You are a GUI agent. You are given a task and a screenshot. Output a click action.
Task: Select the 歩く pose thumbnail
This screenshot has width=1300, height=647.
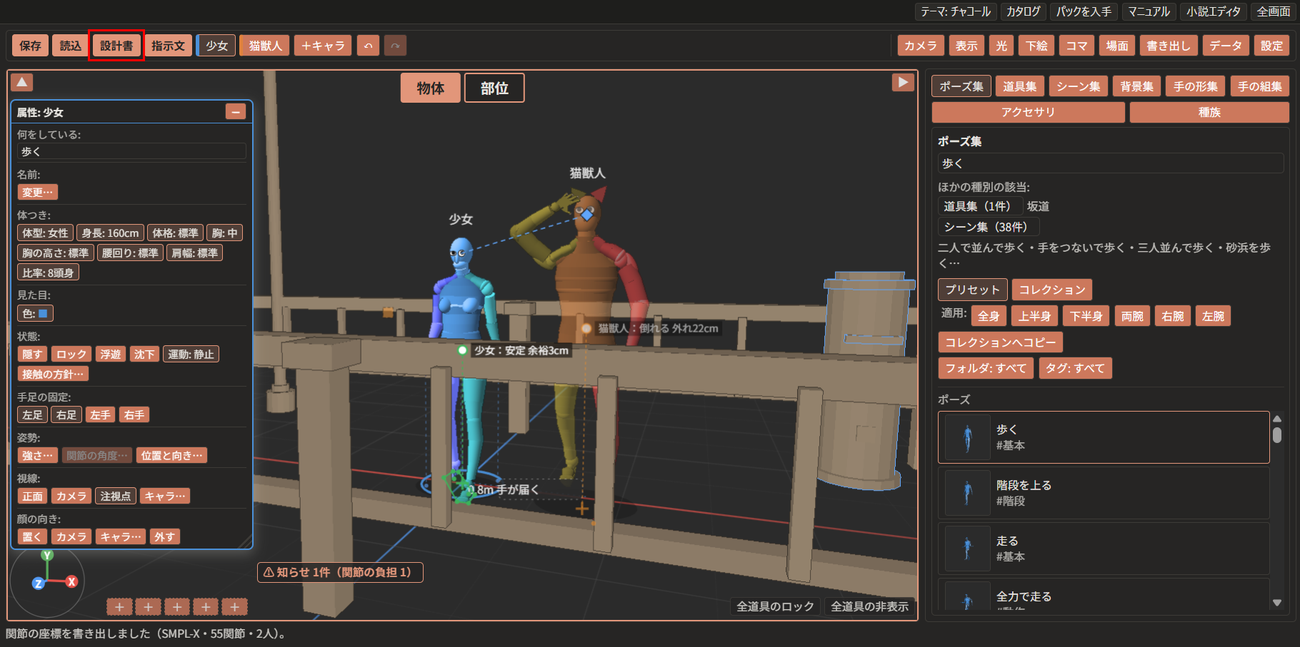click(x=967, y=437)
